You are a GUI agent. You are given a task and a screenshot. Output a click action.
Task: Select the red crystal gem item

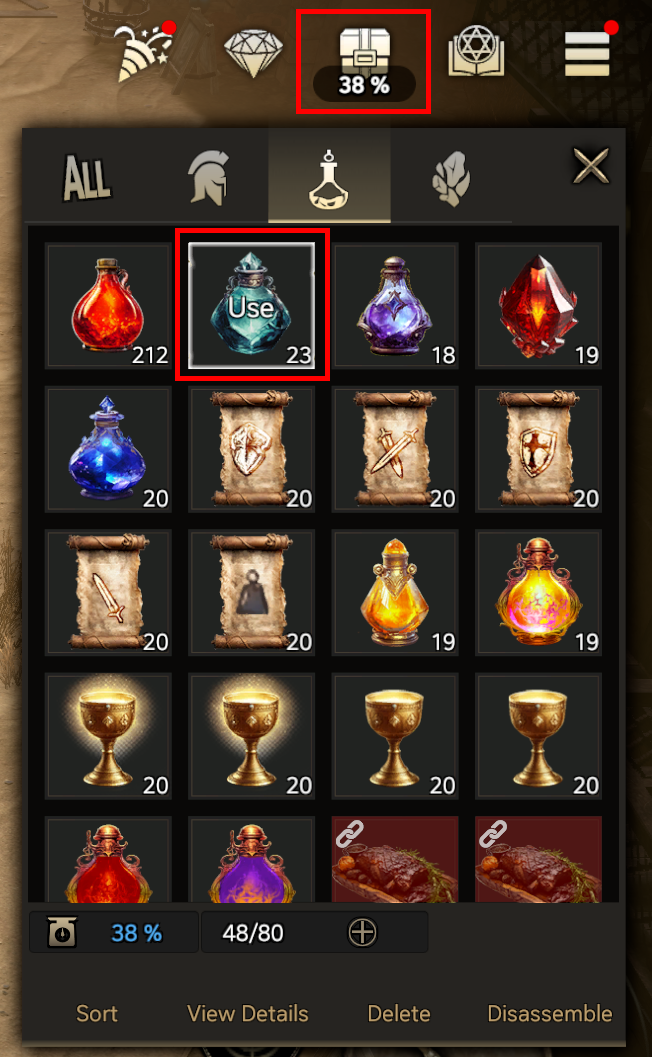(x=538, y=305)
